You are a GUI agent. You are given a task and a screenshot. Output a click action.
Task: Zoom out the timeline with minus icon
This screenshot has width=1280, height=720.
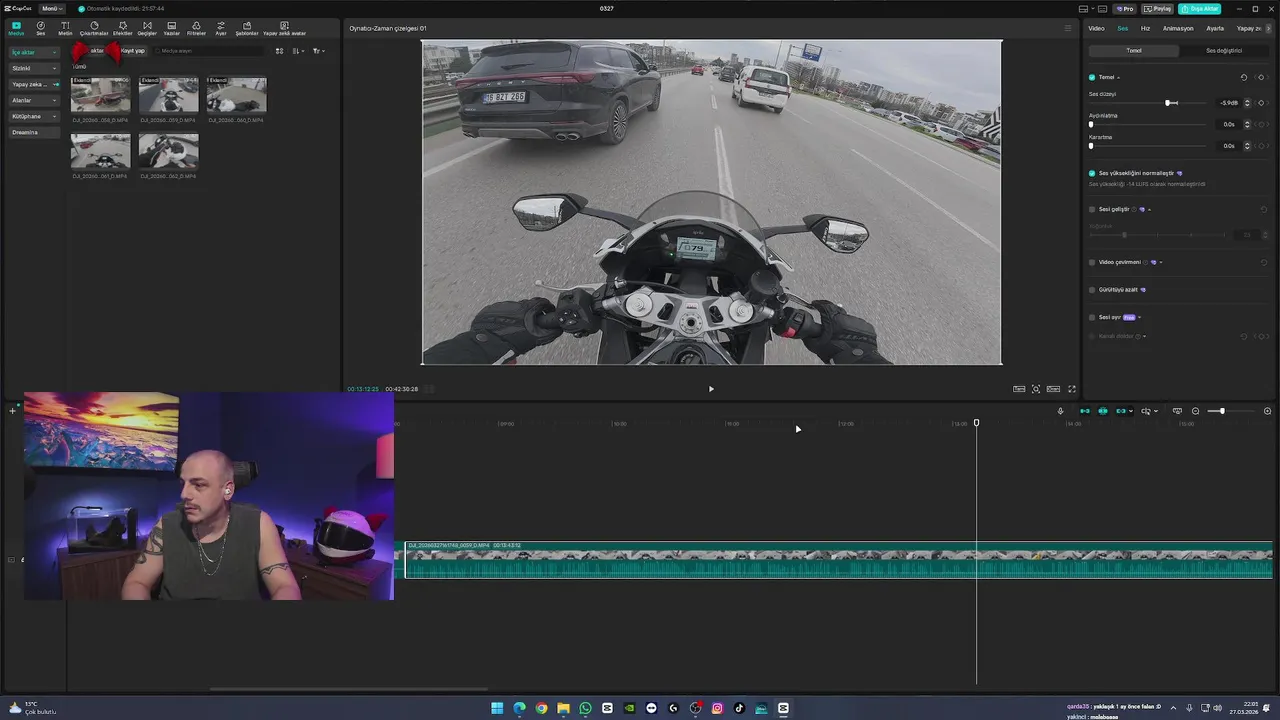coord(1195,411)
